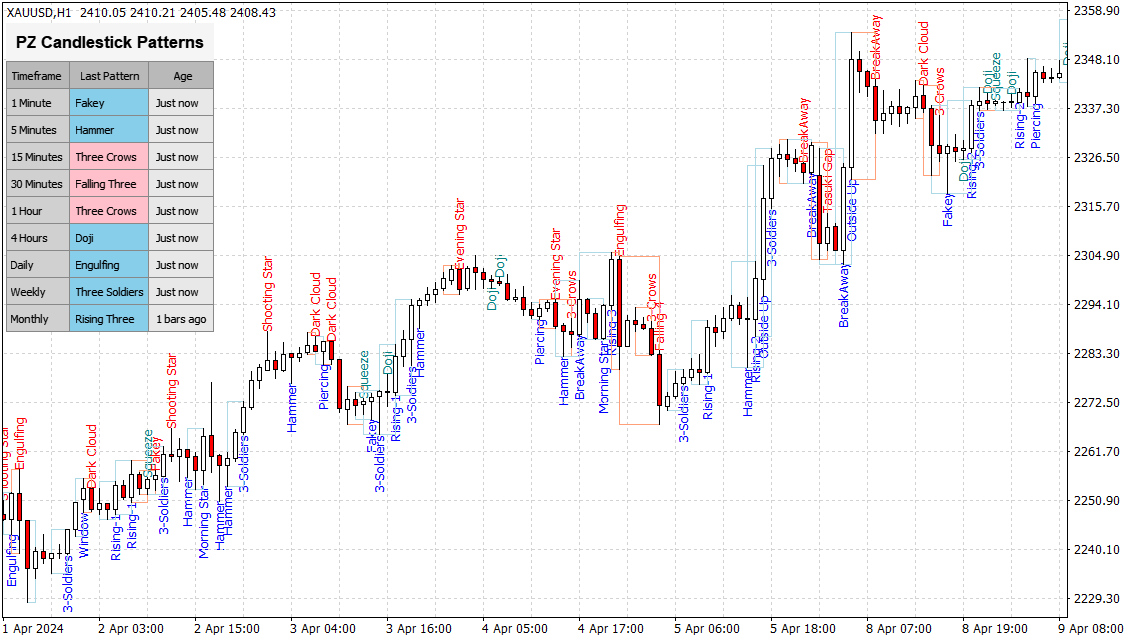The width and height of the screenshot is (1131, 641).
Task: Click the 'Doji' cell in the 4 Hours row
Action: (110, 238)
